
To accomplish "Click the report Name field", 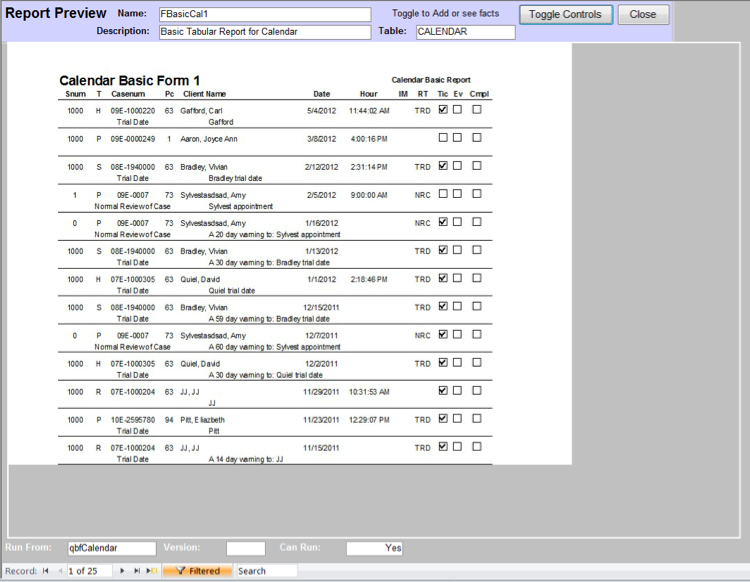I will click(x=264, y=14).
